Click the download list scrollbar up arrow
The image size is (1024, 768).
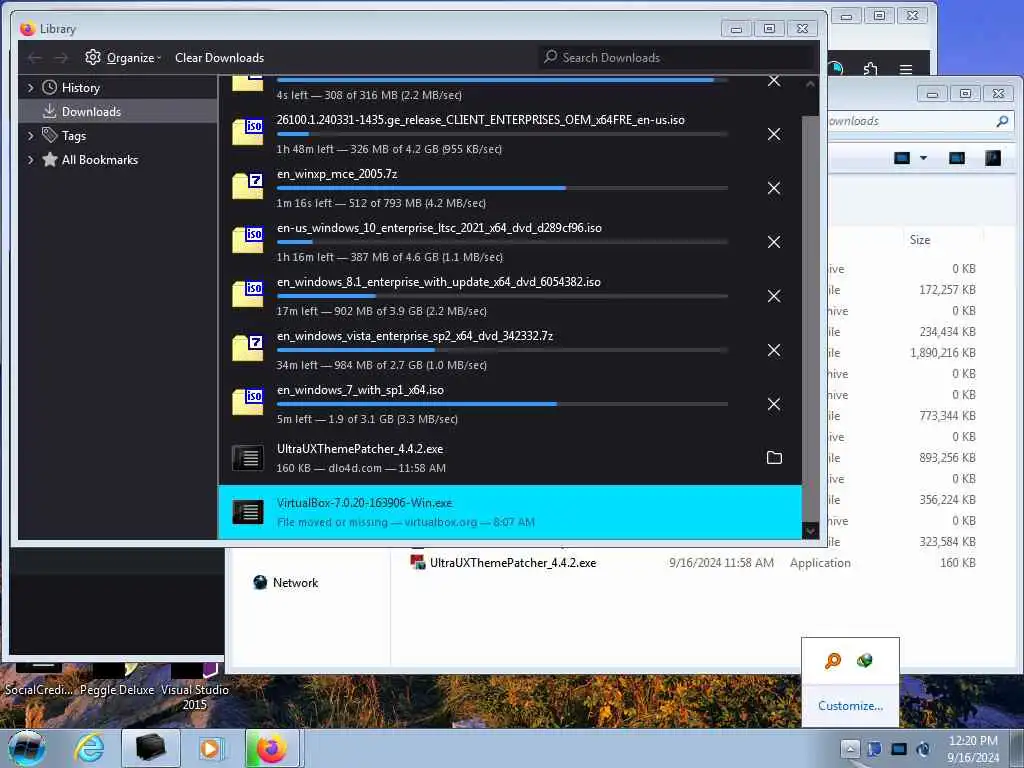pos(810,84)
